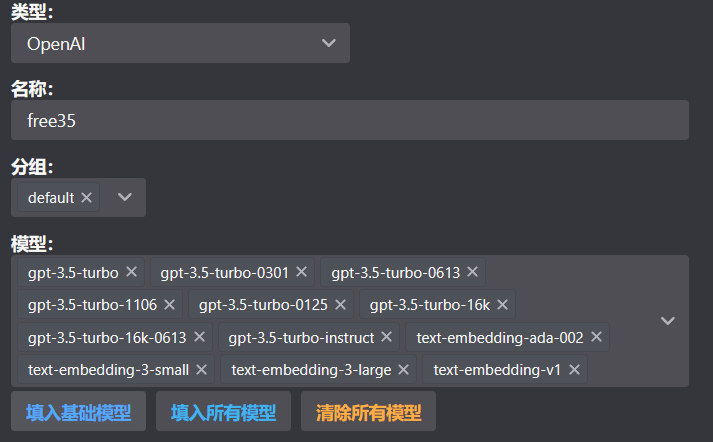This screenshot has width=713, height=442.
Task: Click the gpt-3.5-turbo-0125 tag label
Action: click(263, 305)
